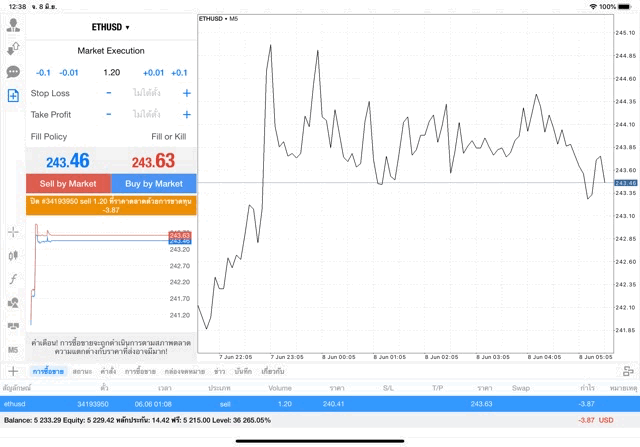Click the Market Execution label
The image size is (640, 447).
[x=111, y=51]
